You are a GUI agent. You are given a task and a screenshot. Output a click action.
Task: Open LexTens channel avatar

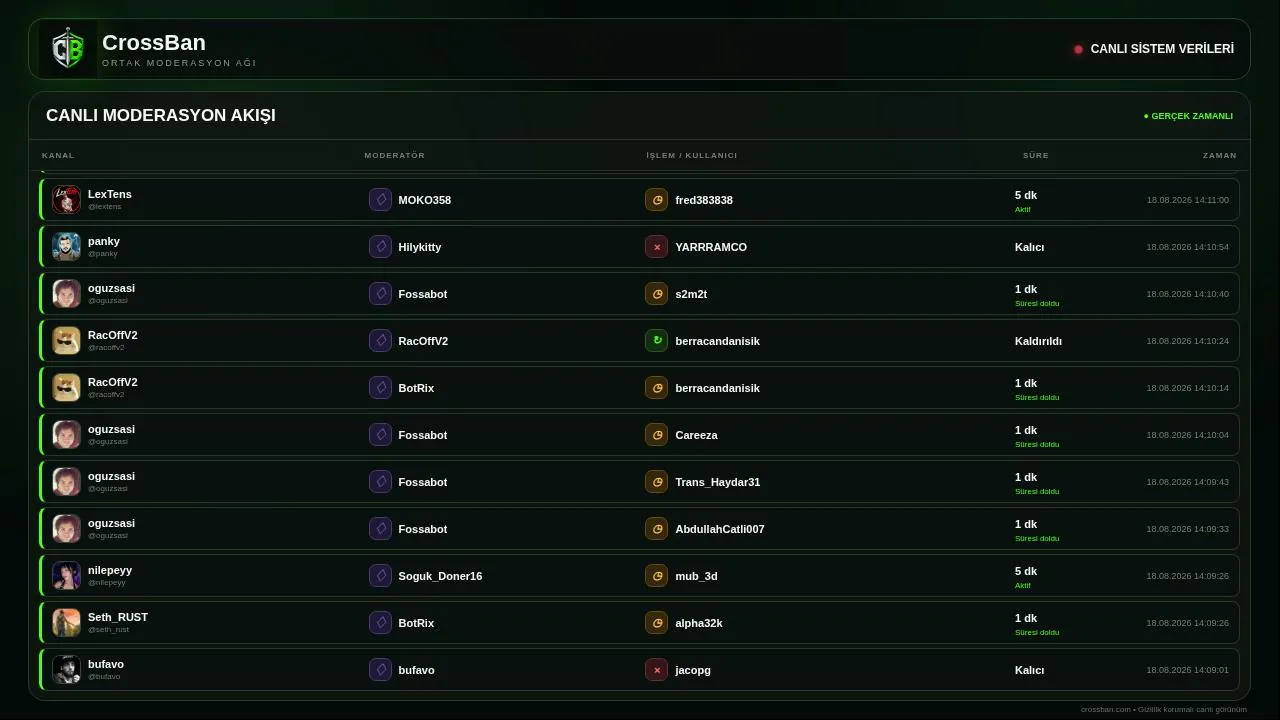point(66,200)
